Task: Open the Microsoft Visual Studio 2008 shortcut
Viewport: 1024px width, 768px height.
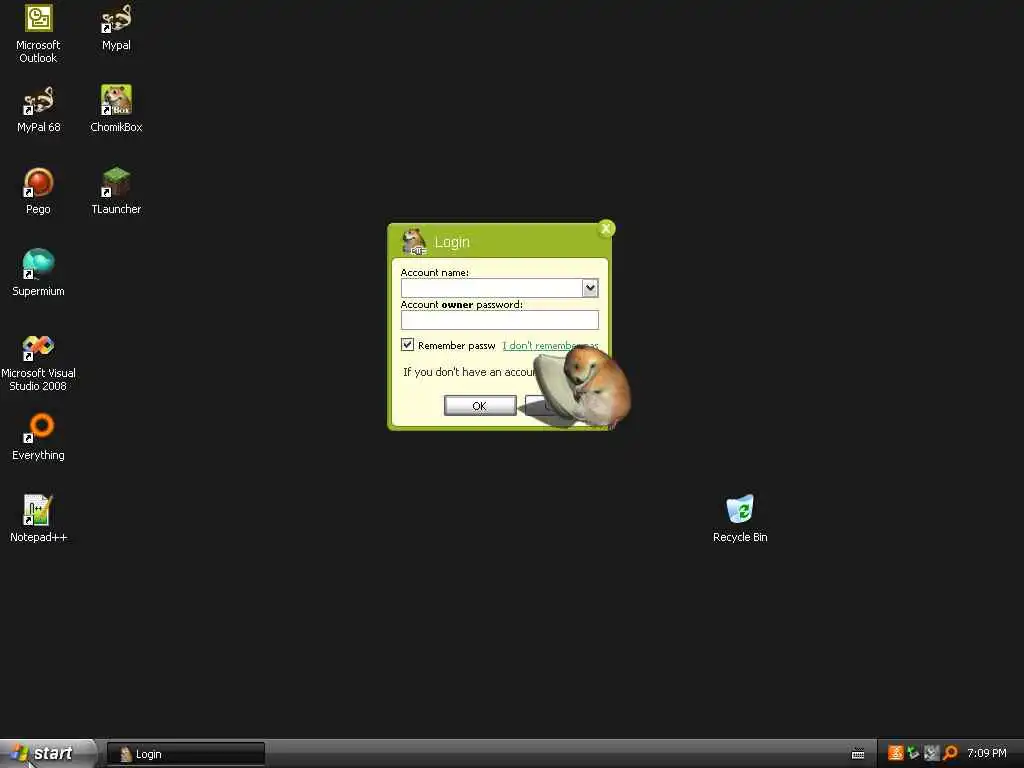Action: point(38,362)
